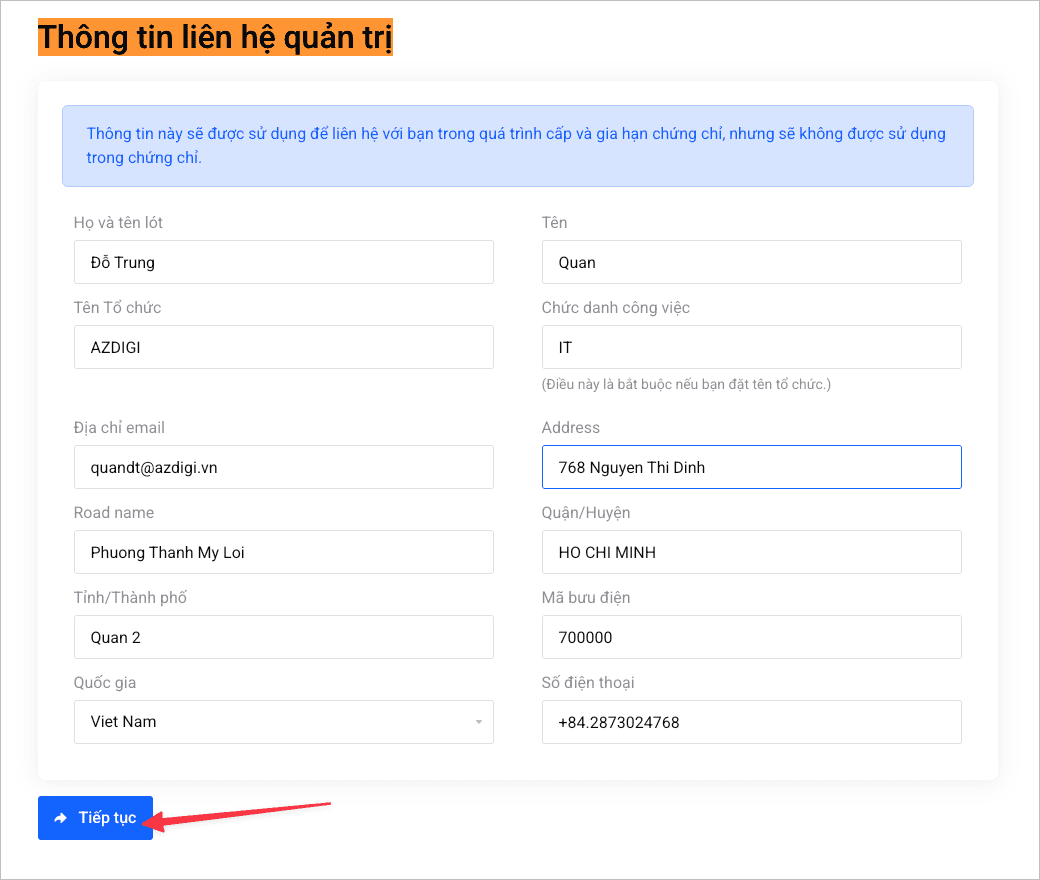Focus the Tên Tổ chức field
The height and width of the screenshot is (880, 1040).
(x=283, y=347)
